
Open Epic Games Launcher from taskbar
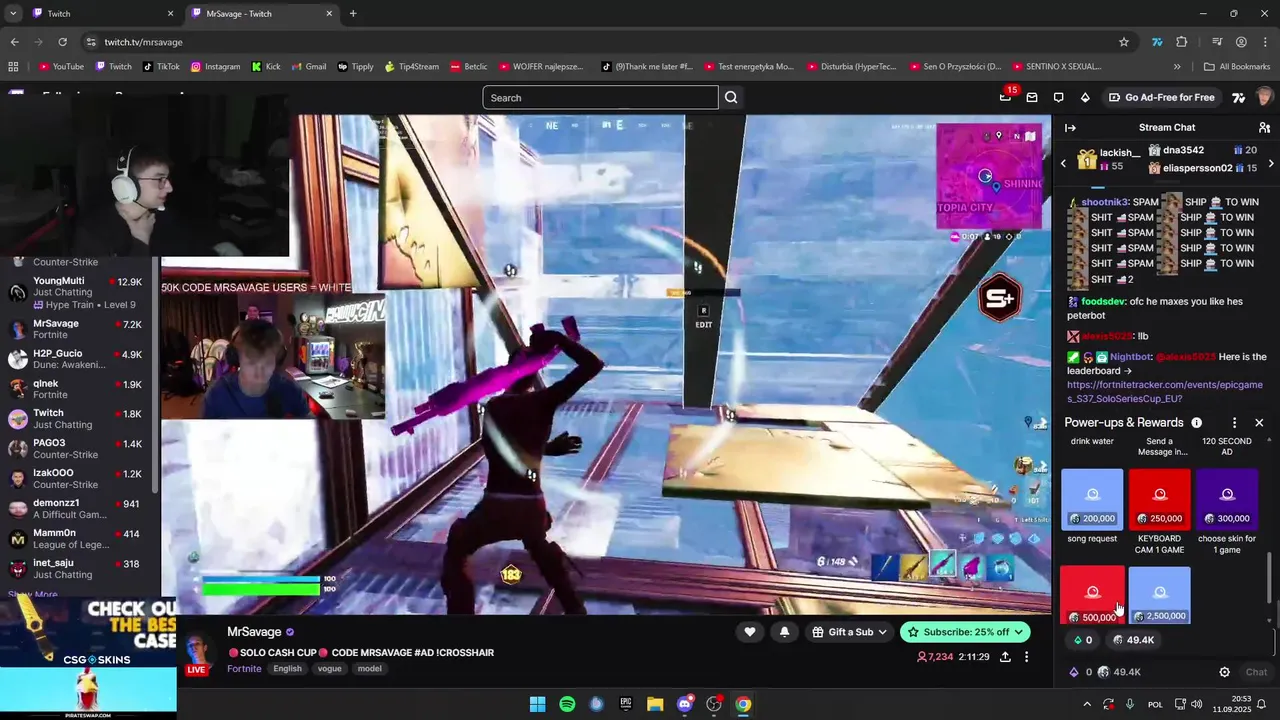tap(626, 704)
